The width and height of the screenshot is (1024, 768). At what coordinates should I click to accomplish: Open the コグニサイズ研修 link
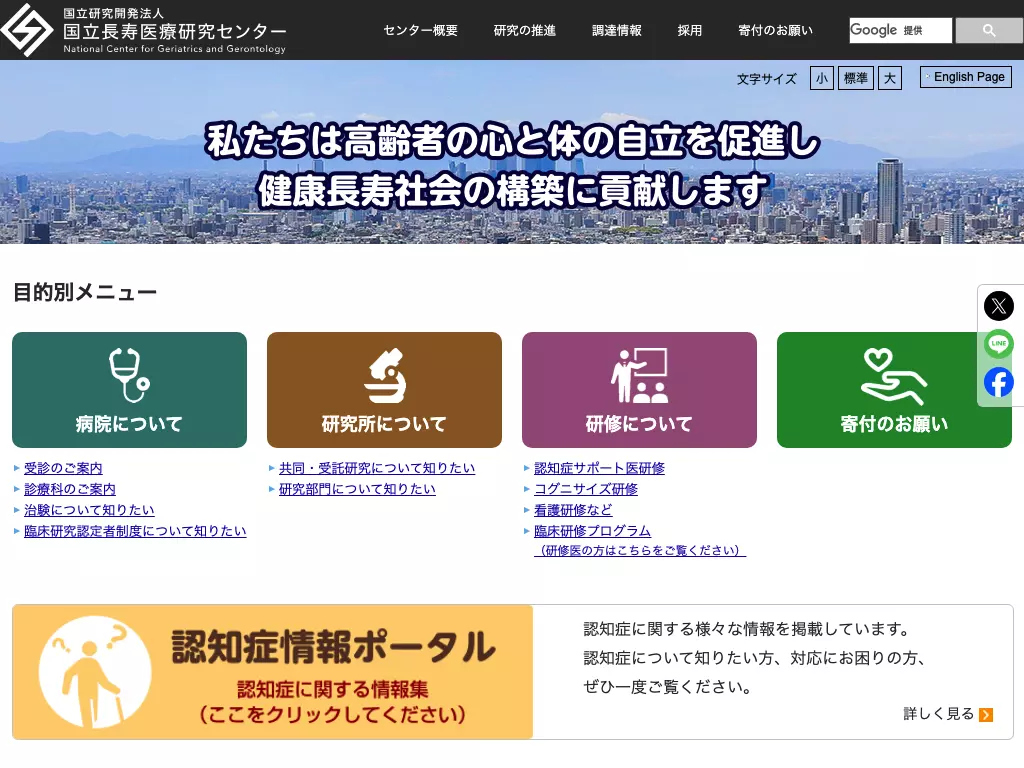[586, 489]
